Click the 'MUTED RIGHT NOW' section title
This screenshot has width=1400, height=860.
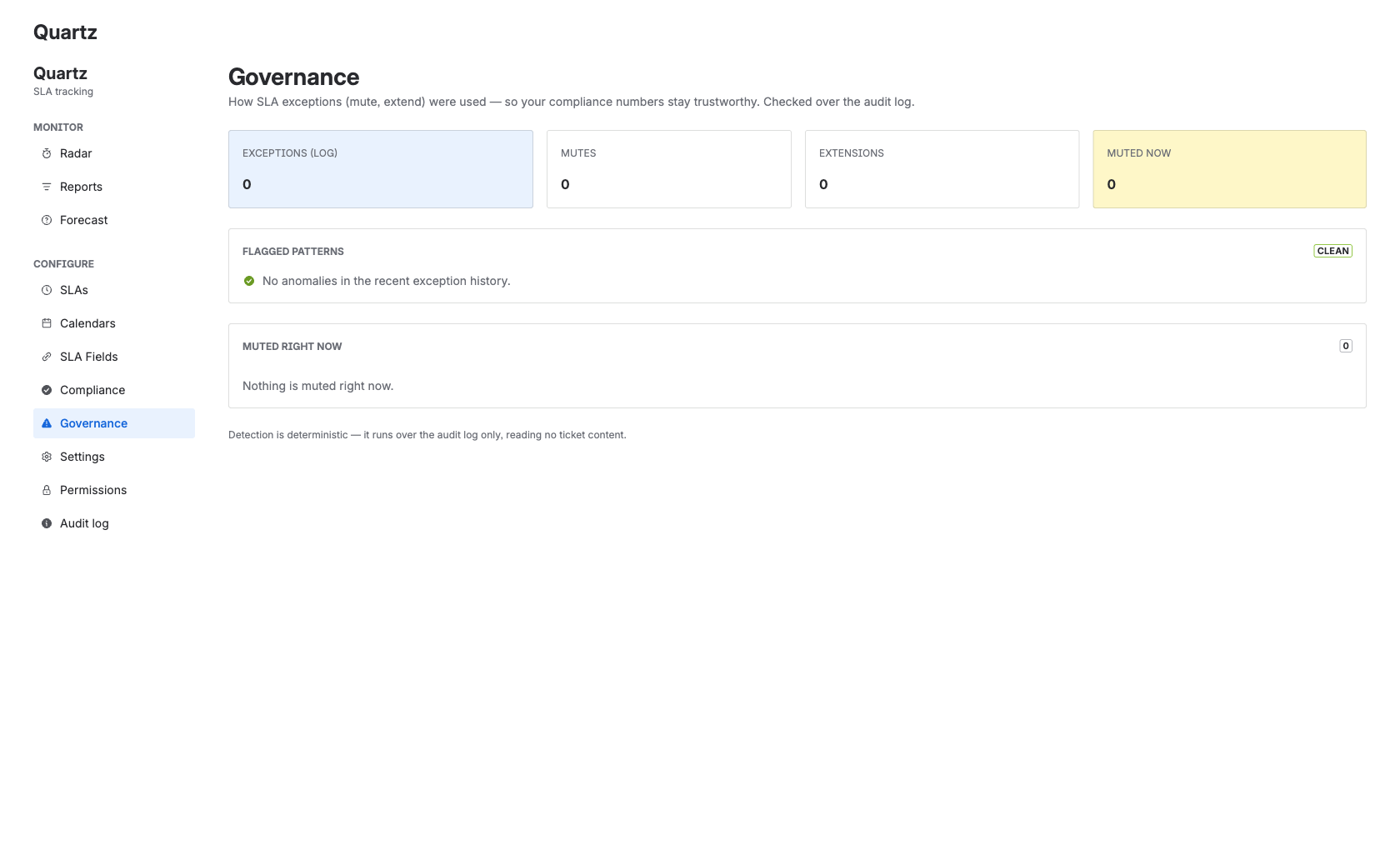pos(292,347)
